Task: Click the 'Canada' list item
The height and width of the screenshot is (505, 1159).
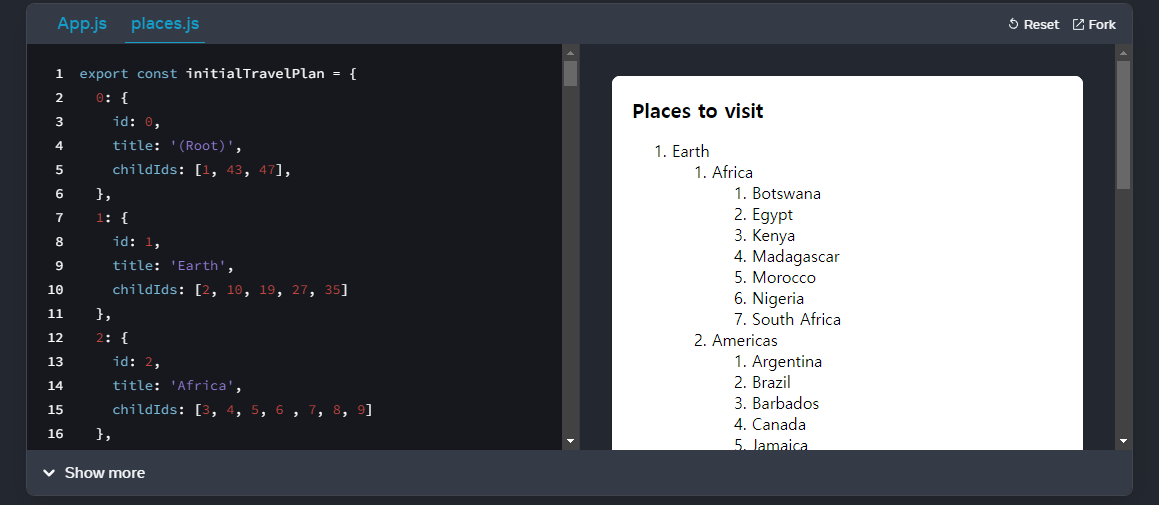Action: pyautogui.click(x=779, y=424)
